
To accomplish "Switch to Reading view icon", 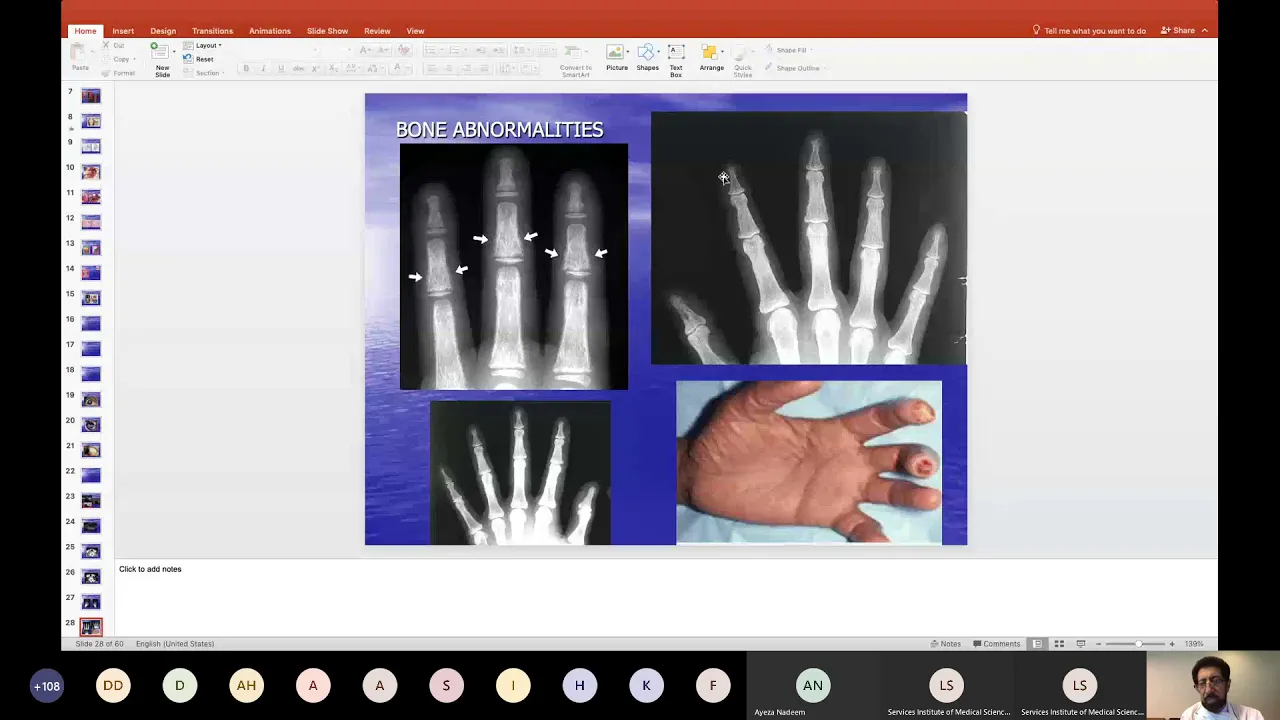I will [1081, 644].
